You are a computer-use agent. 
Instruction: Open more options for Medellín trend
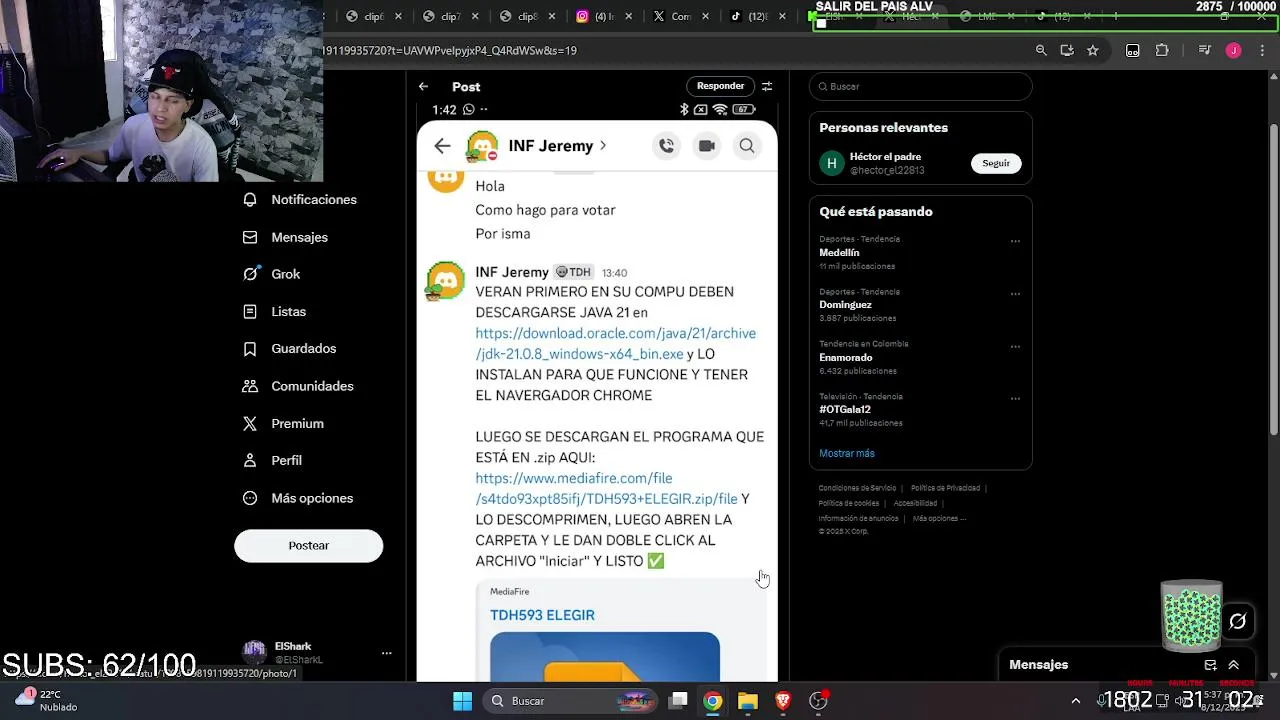[x=1015, y=241]
